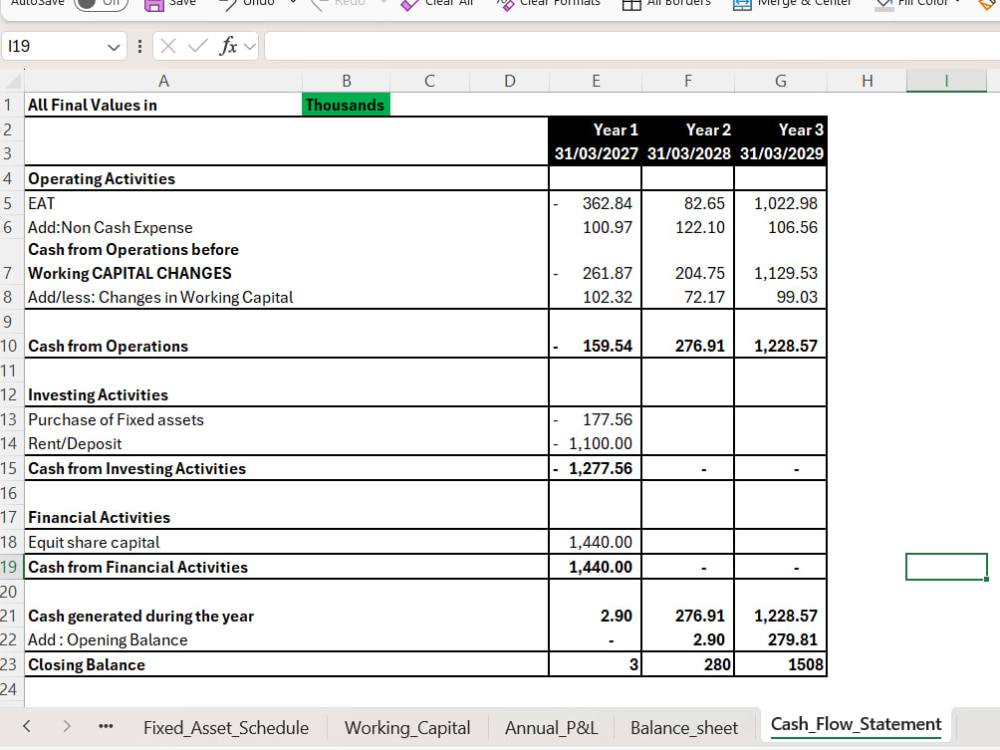Viewport: 1000px width, 750px height.
Task: Click the bold 1,440.00 in Cash from Financial Activities
Action: pyautogui.click(x=595, y=567)
